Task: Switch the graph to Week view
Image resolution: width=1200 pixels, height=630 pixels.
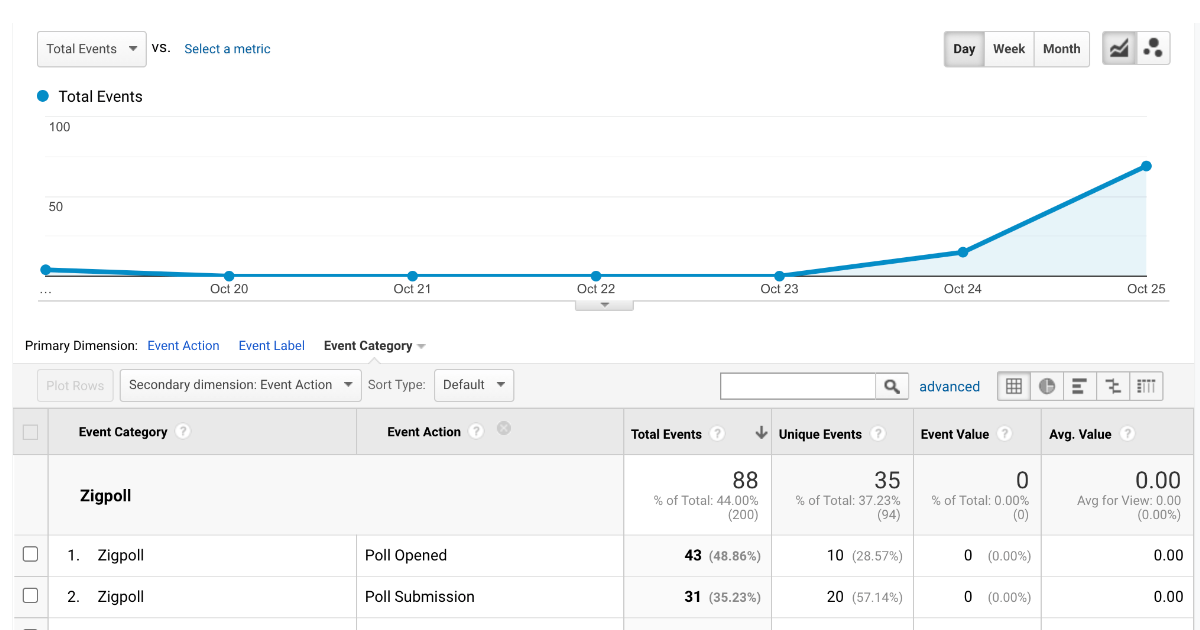Action: pyautogui.click(x=1008, y=49)
